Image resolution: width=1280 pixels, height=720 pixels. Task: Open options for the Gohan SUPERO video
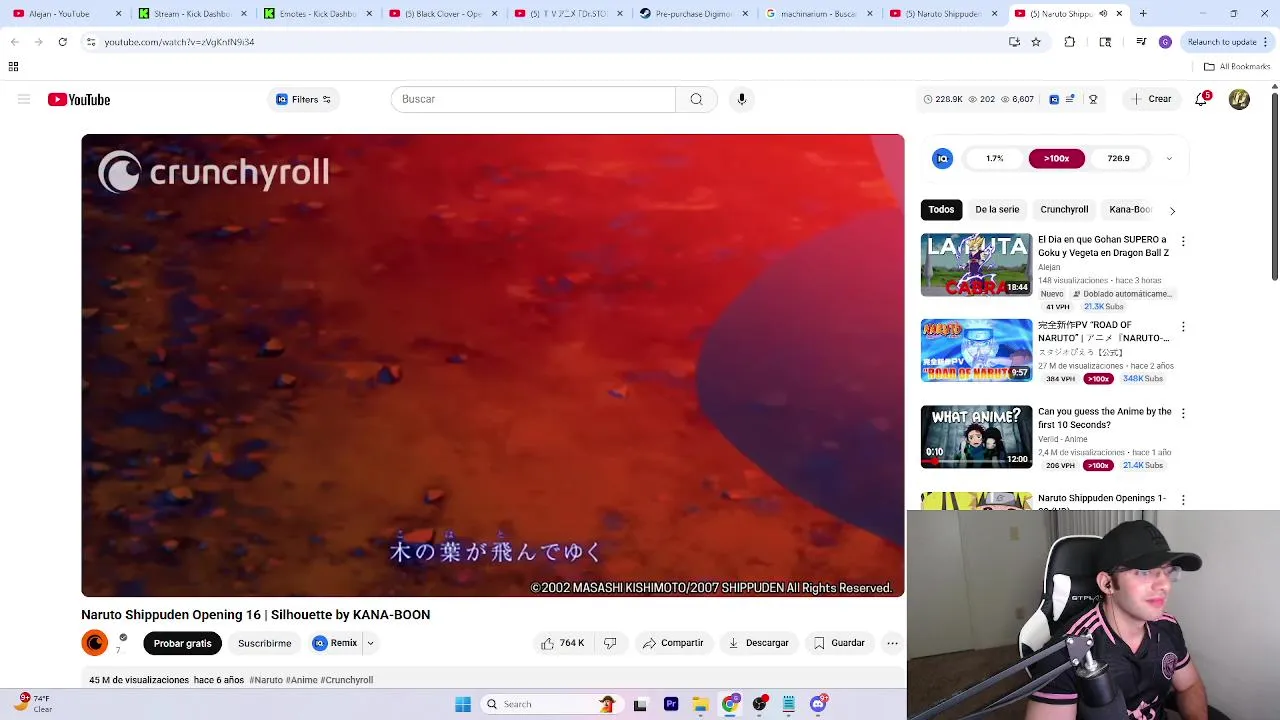(1183, 241)
